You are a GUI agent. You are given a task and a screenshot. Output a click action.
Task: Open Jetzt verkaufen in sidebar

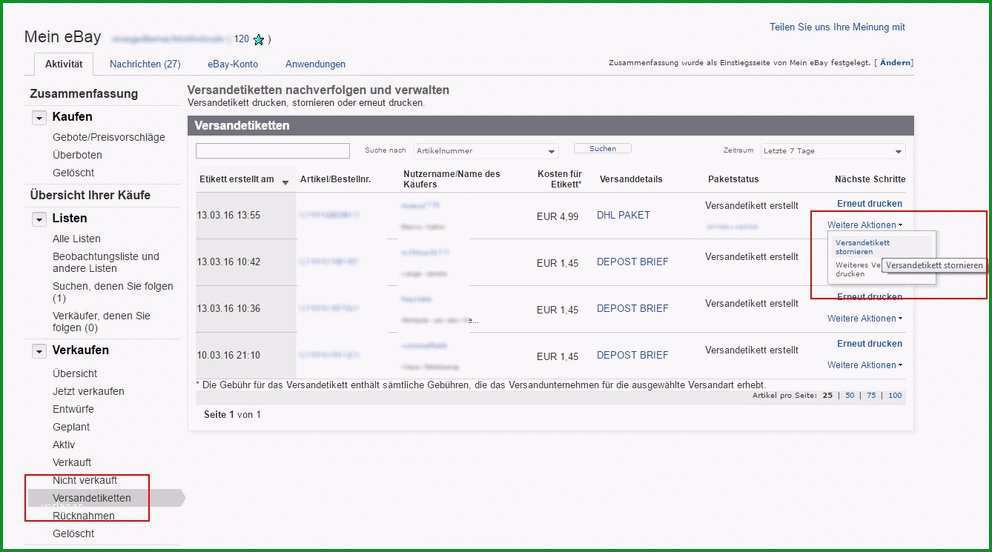(89, 391)
